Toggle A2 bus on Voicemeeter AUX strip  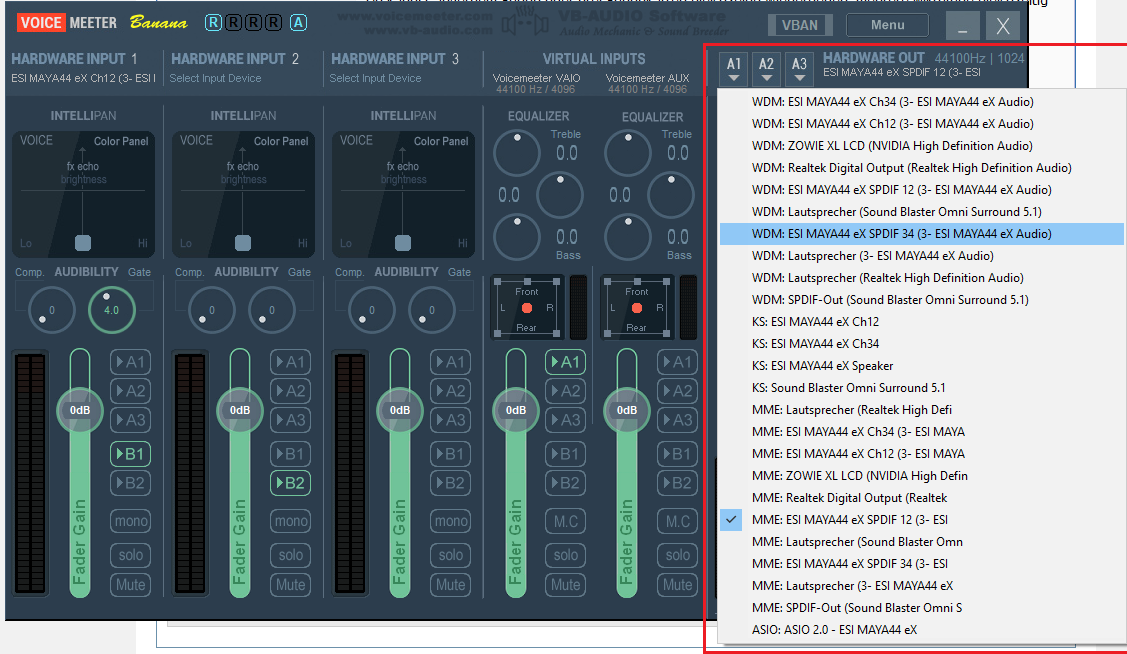[677, 391]
